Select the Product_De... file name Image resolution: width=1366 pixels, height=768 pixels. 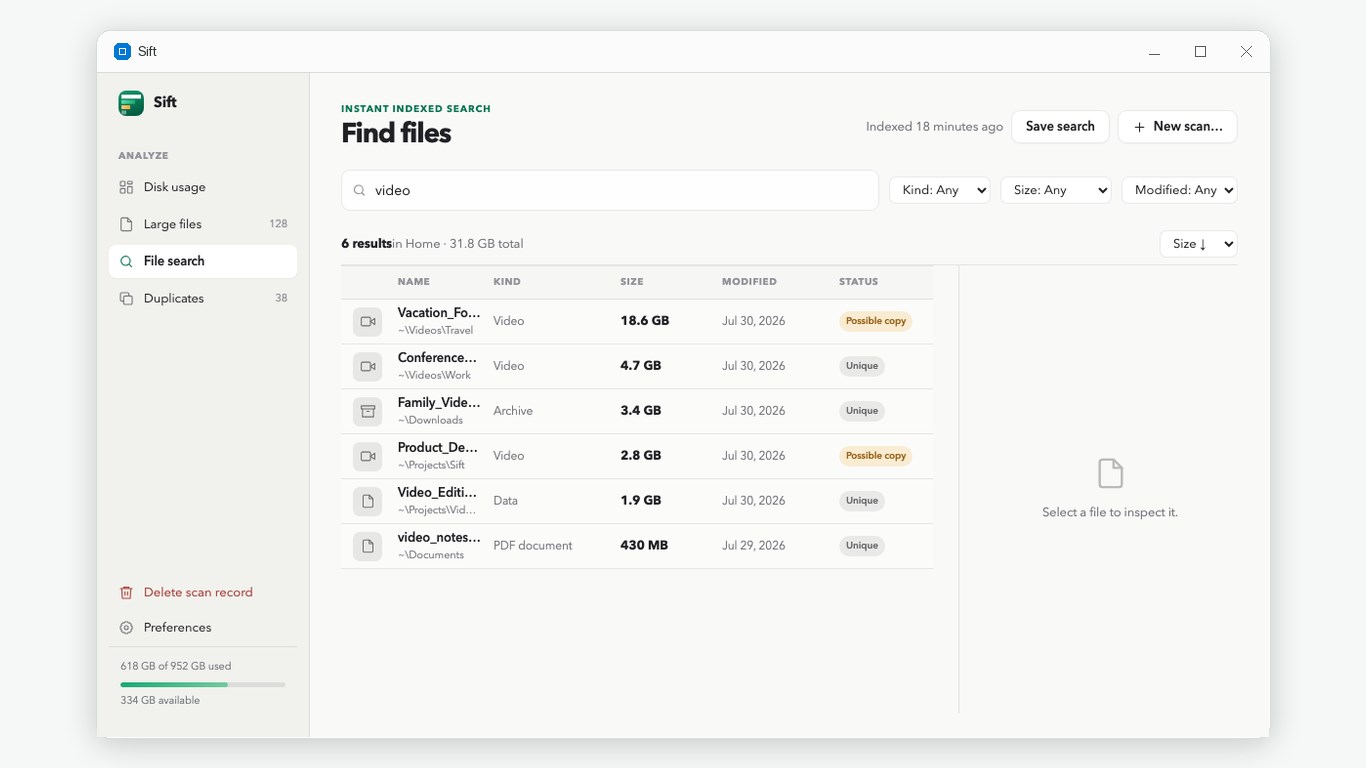tap(437, 448)
